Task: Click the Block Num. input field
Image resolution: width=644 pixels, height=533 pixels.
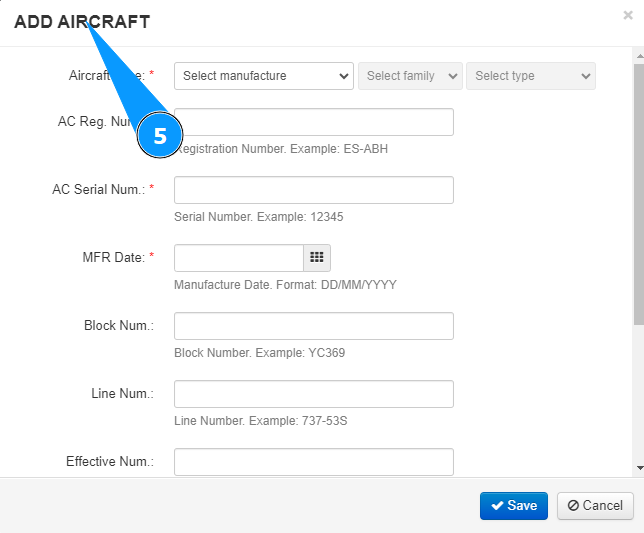Action: [314, 326]
